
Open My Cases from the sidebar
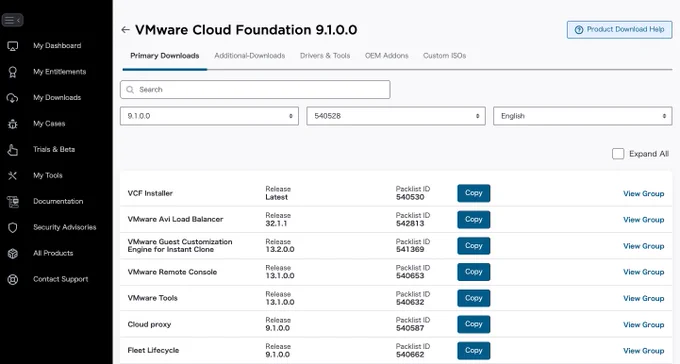click(x=49, y=124)
